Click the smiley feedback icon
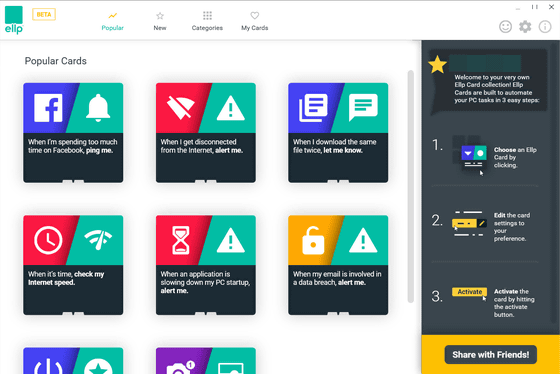This screenshot has height=374, width=560. click(505, 27)
